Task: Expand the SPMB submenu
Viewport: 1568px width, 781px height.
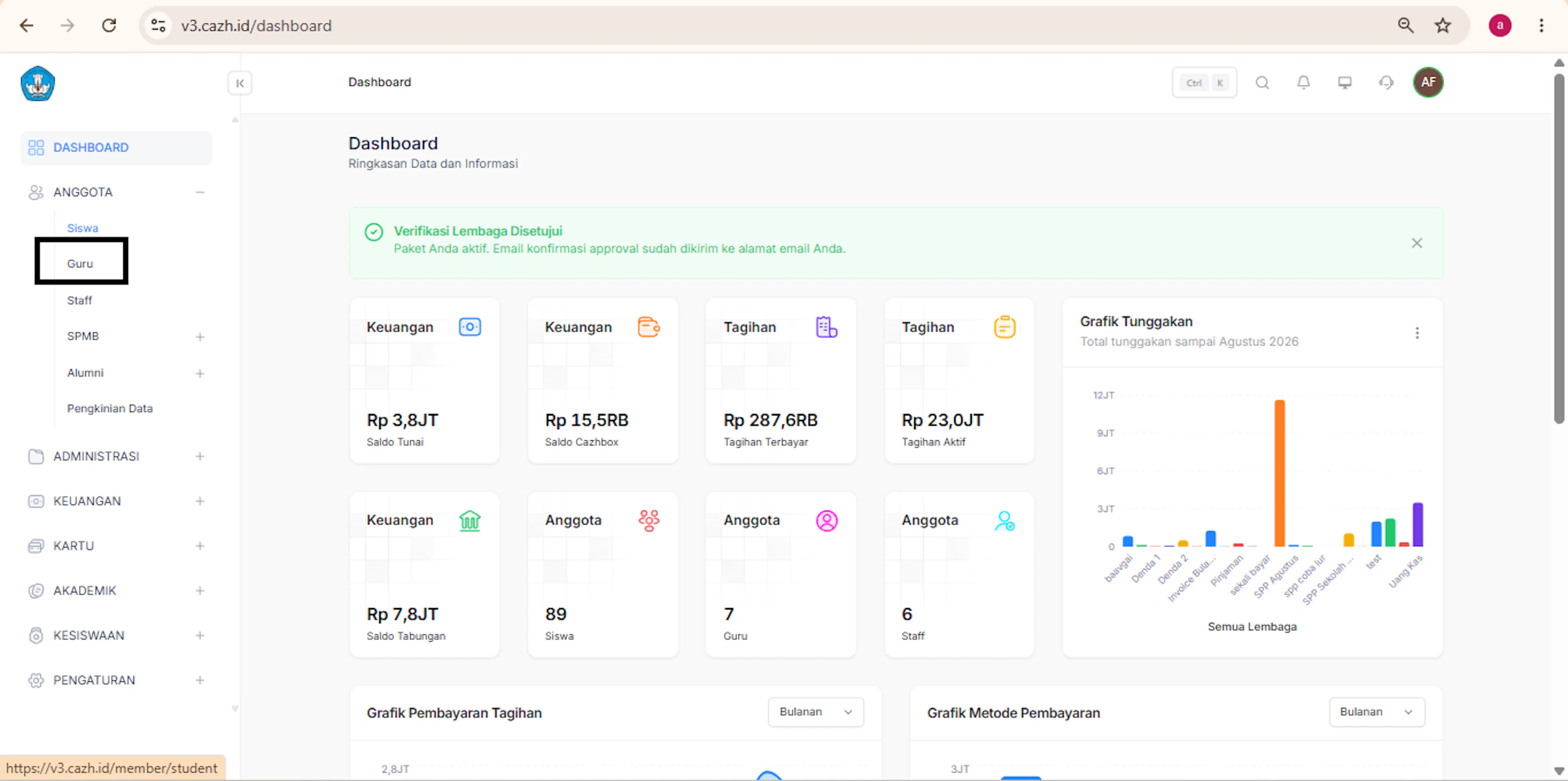Action: point(200,337)
